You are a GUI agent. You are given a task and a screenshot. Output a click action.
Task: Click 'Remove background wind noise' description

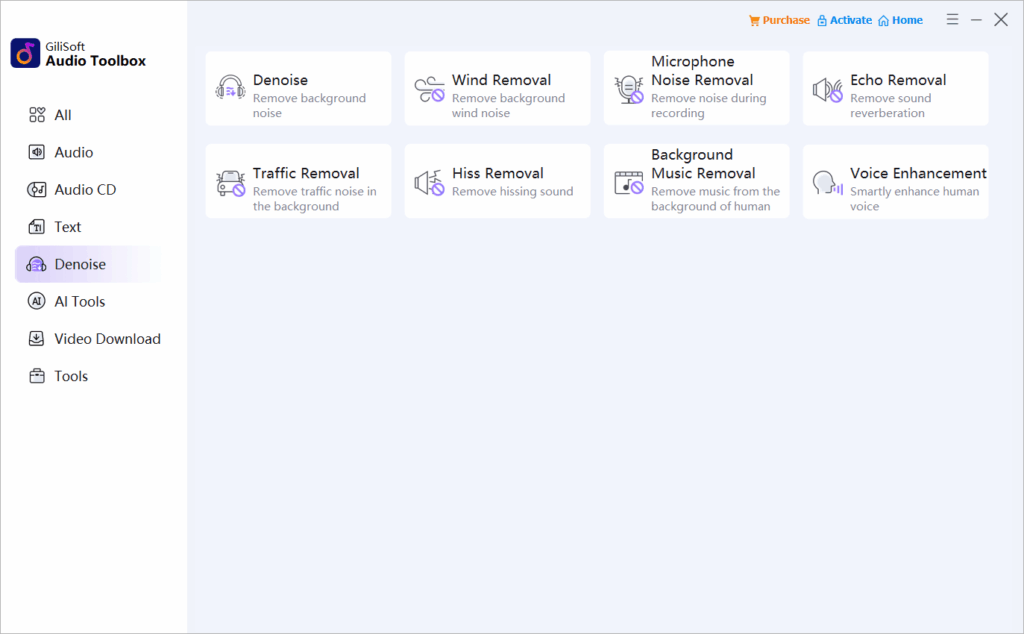[x=508, y=105]
